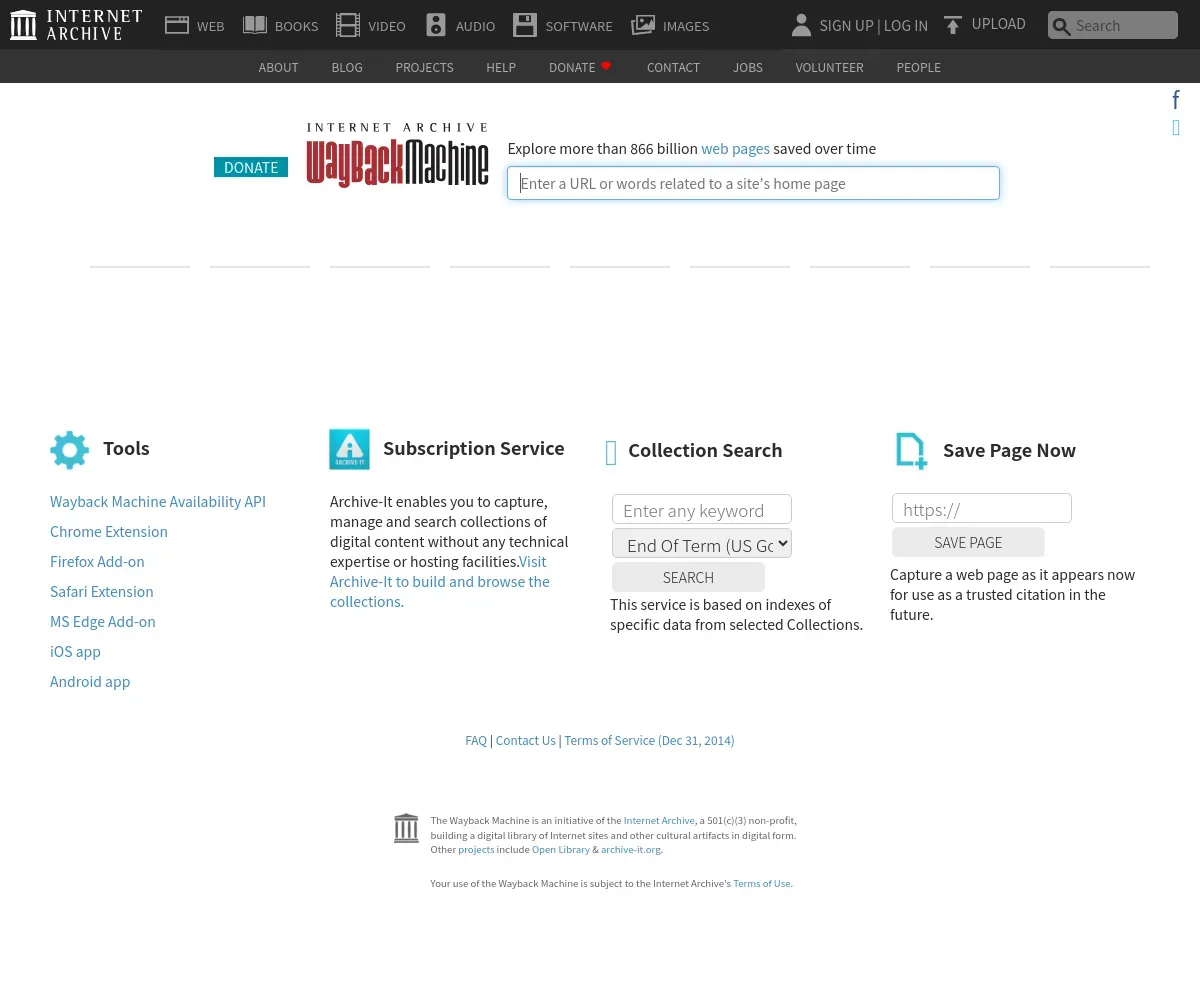
Task: Open the Safari Extension link
Action: [102, 591]
